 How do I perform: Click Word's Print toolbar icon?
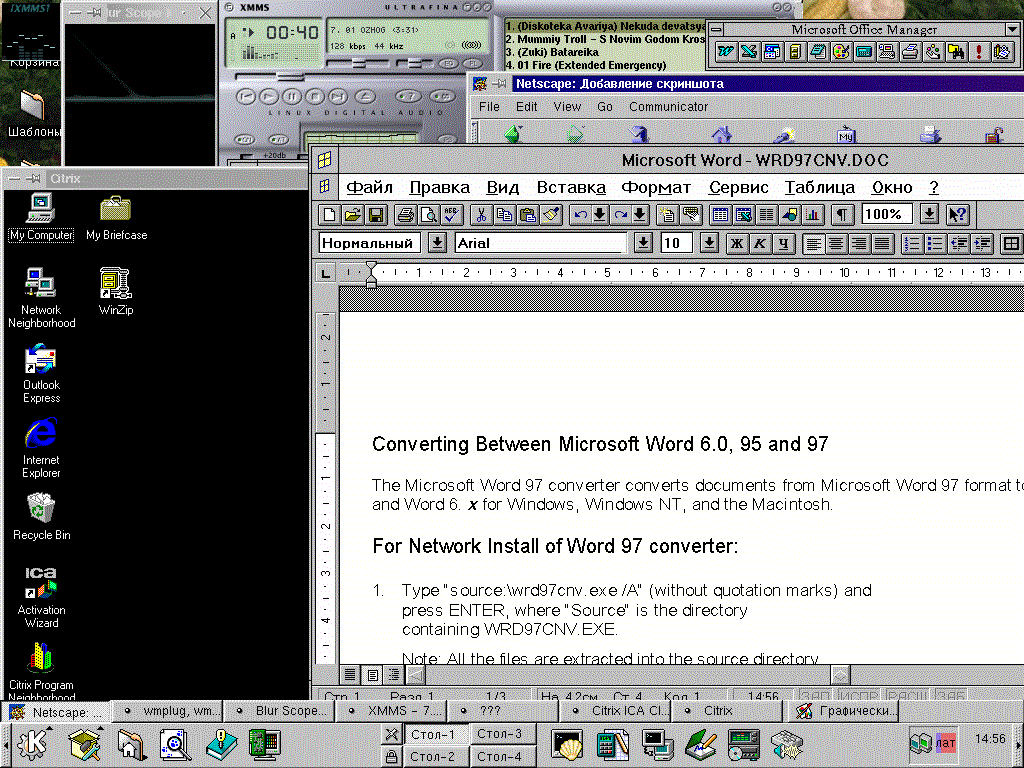click(406, 214)
